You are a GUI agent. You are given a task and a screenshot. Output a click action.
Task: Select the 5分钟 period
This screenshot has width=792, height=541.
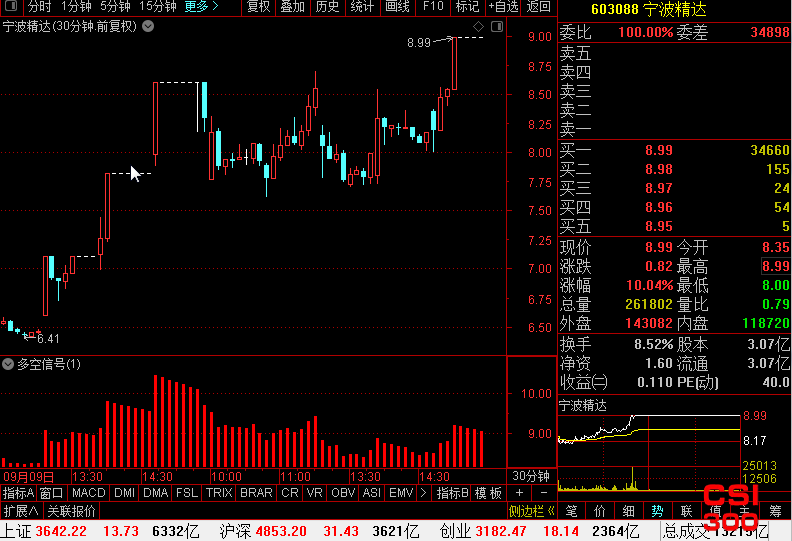pyautogui.click(x=115, y=7)
